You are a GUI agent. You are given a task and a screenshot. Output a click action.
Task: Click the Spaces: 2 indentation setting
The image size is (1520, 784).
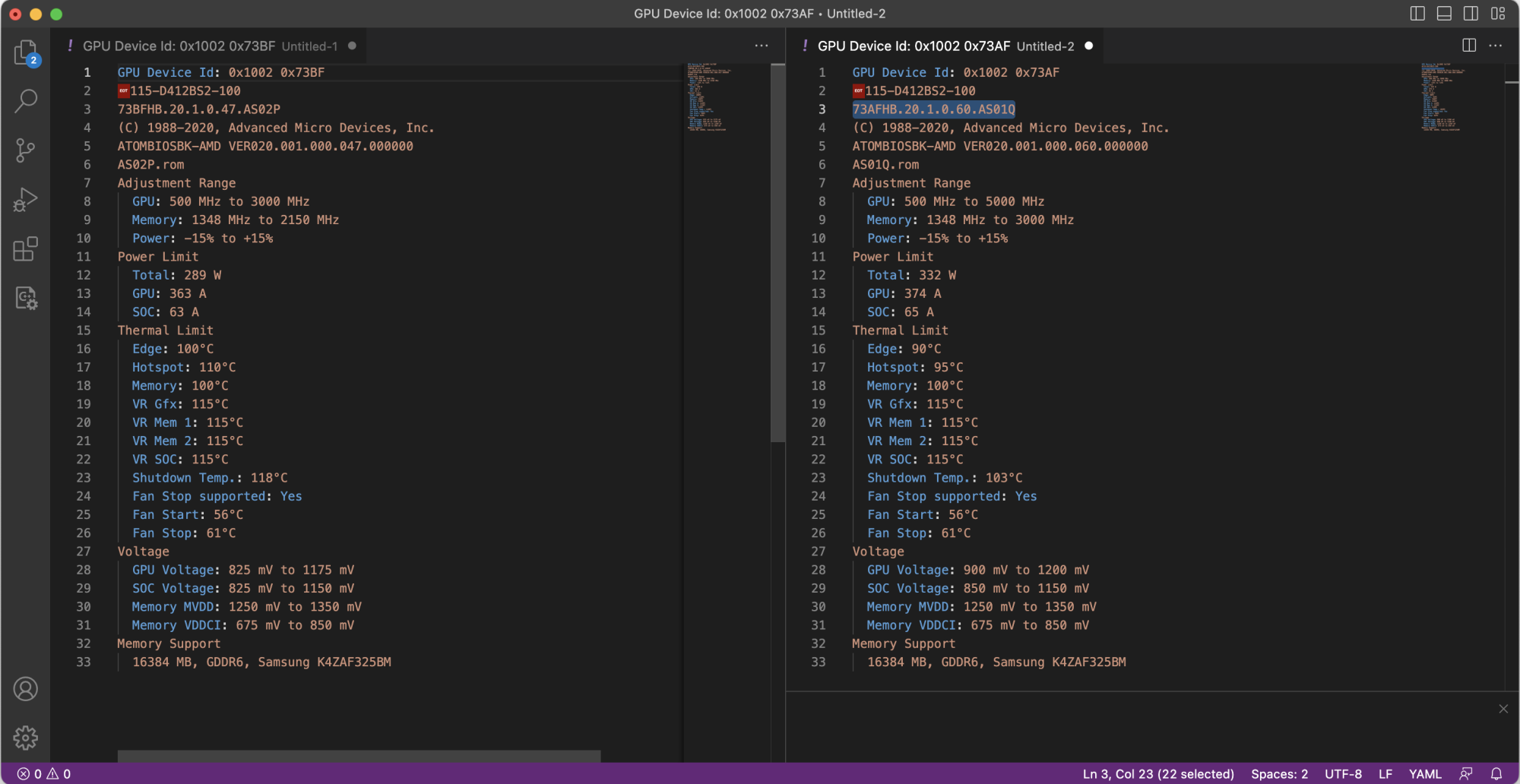click(x=1279, y=773)
